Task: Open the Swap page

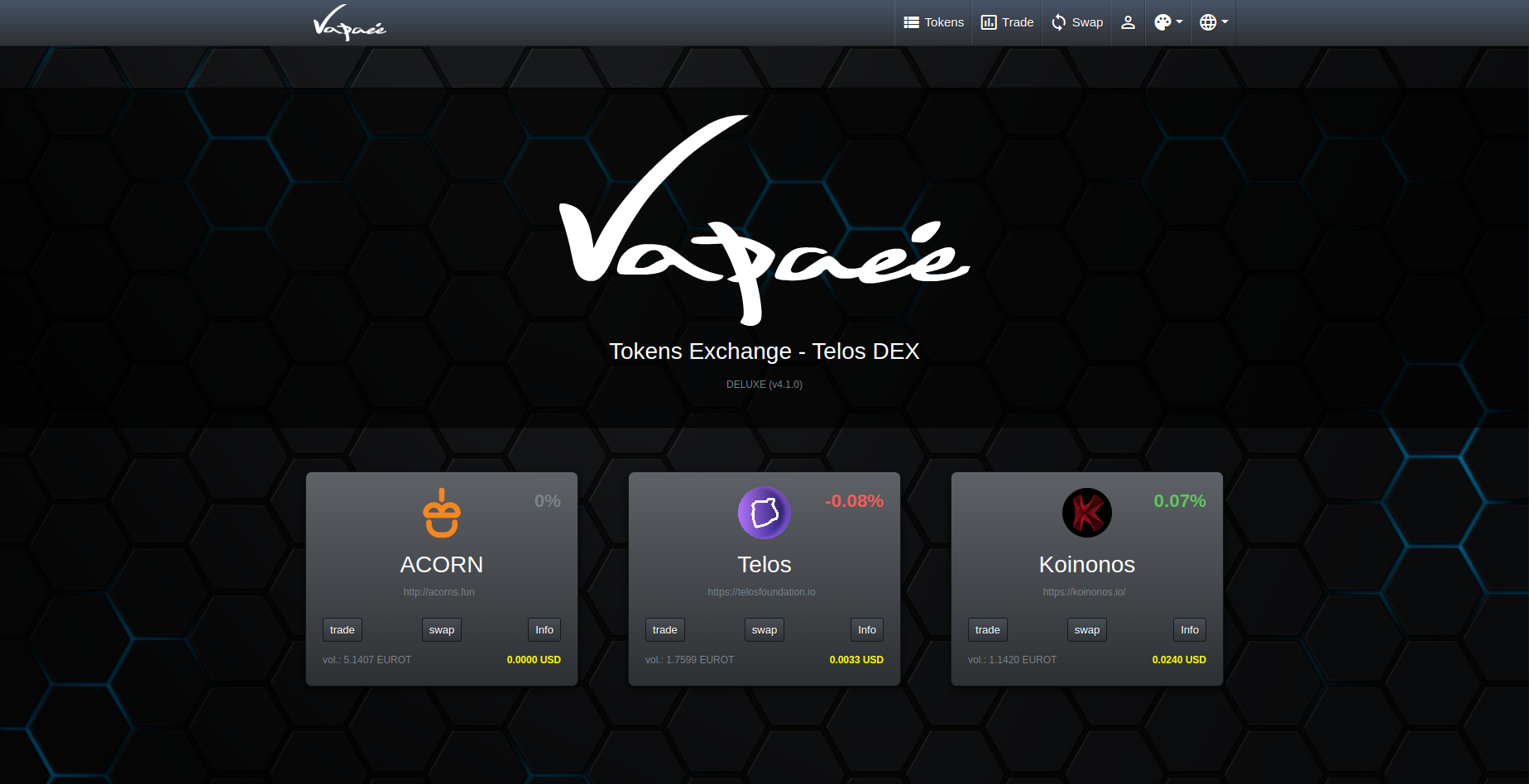Action: (1076, 22)
